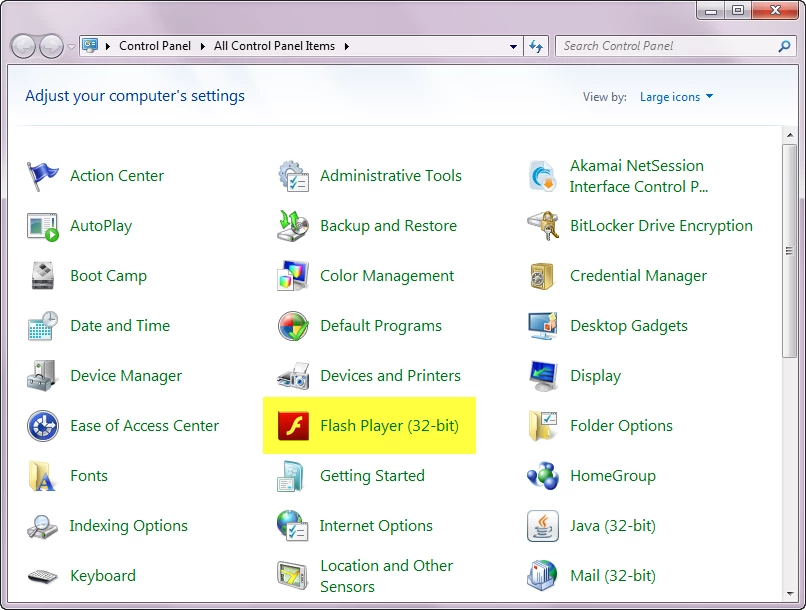
Task: Open the Ease of Access Center icon
Action: 42,426
